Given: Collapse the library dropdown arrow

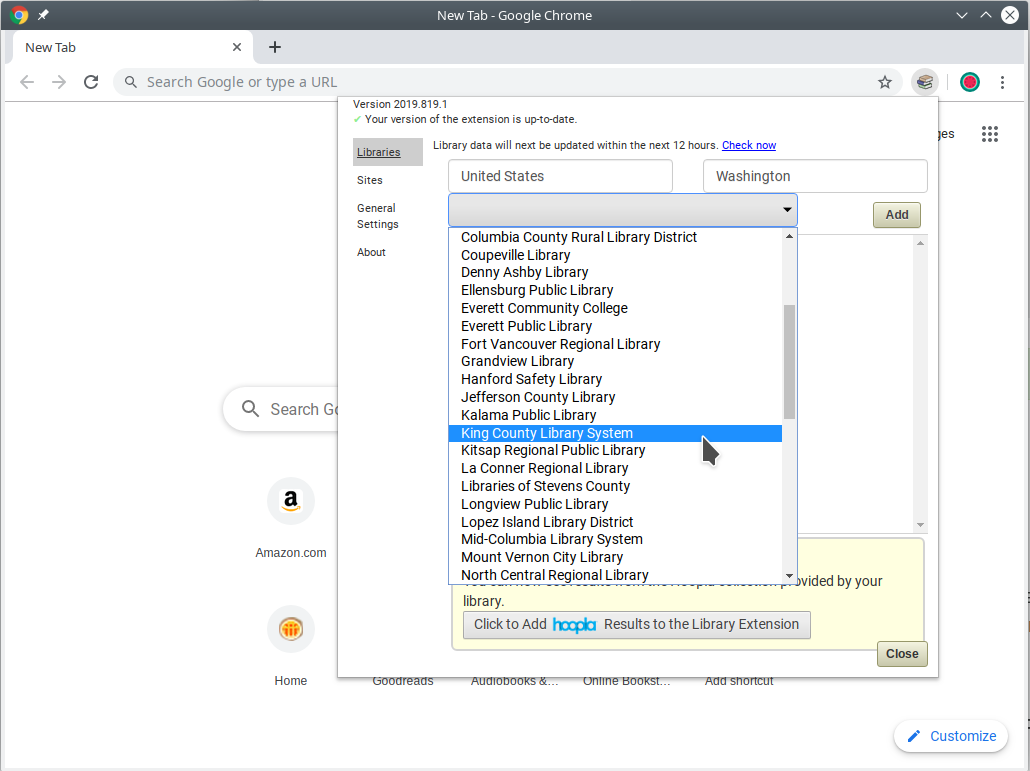Looking at the screenshot, I should tap(787, 209).
